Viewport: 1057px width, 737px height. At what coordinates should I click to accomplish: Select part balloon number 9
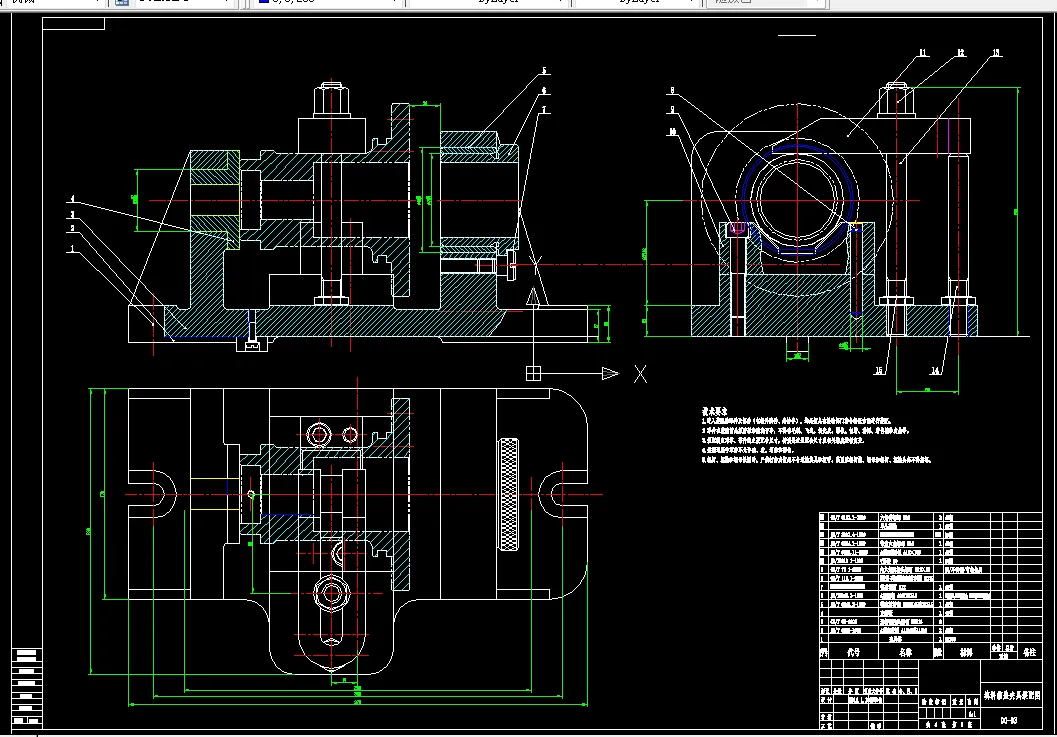[x=672, y=110]
